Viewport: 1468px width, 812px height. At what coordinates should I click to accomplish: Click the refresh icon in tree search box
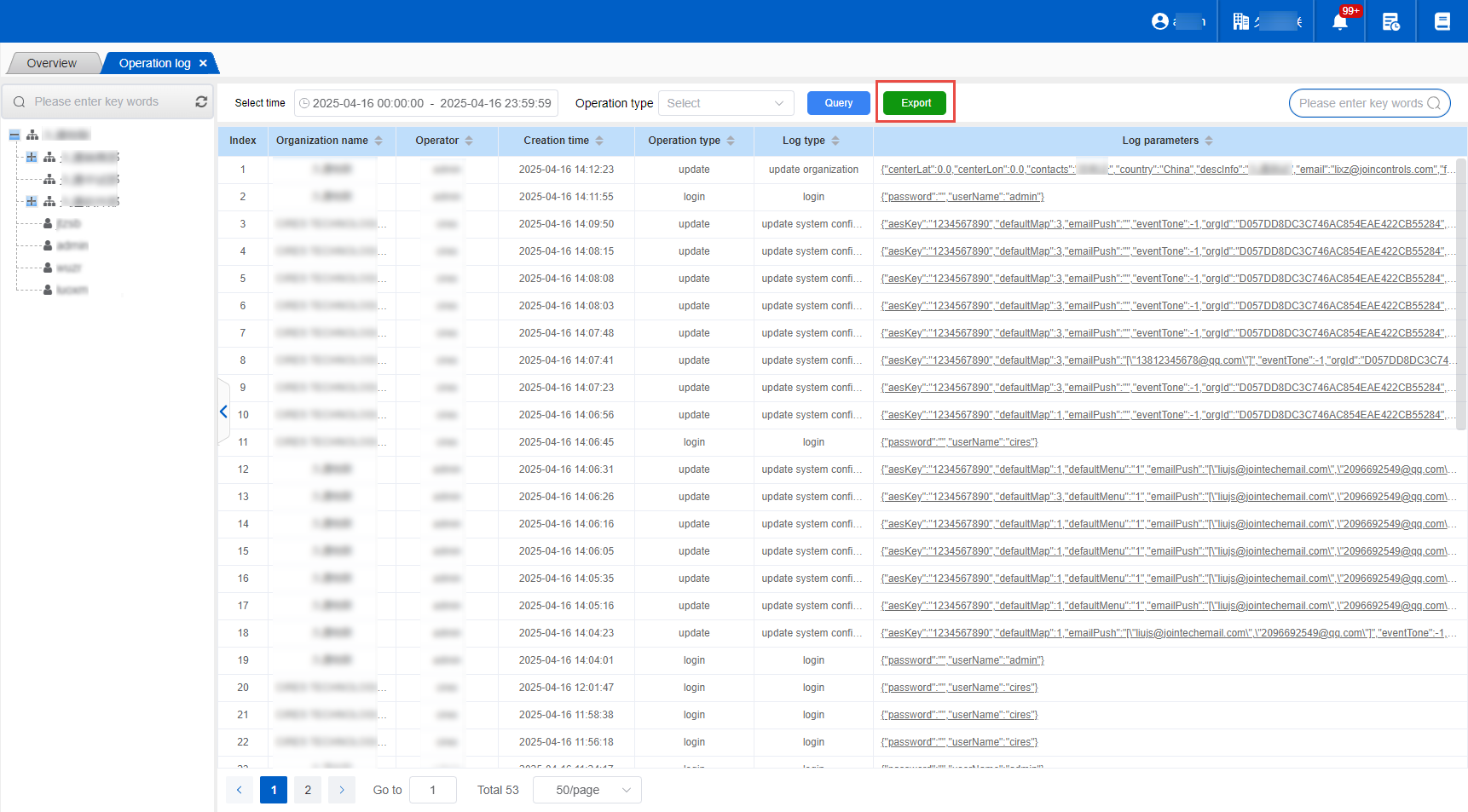(x=201, y=101)
